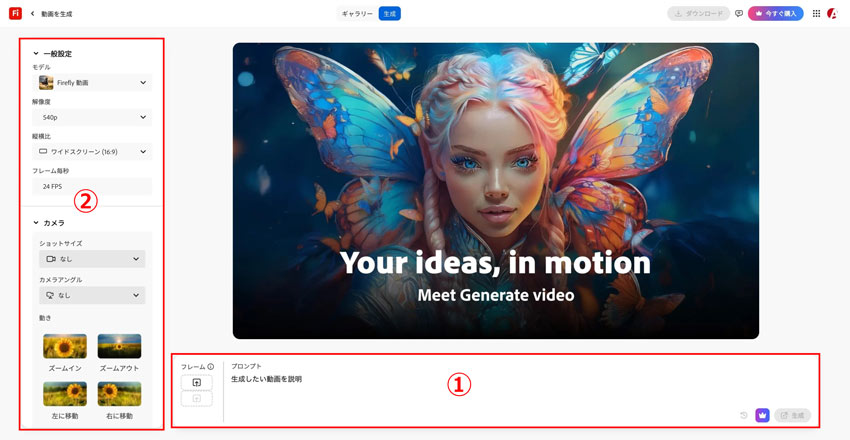The image size is (850, 440).
Task: Click the ダウンロード button
Action: 699,14
